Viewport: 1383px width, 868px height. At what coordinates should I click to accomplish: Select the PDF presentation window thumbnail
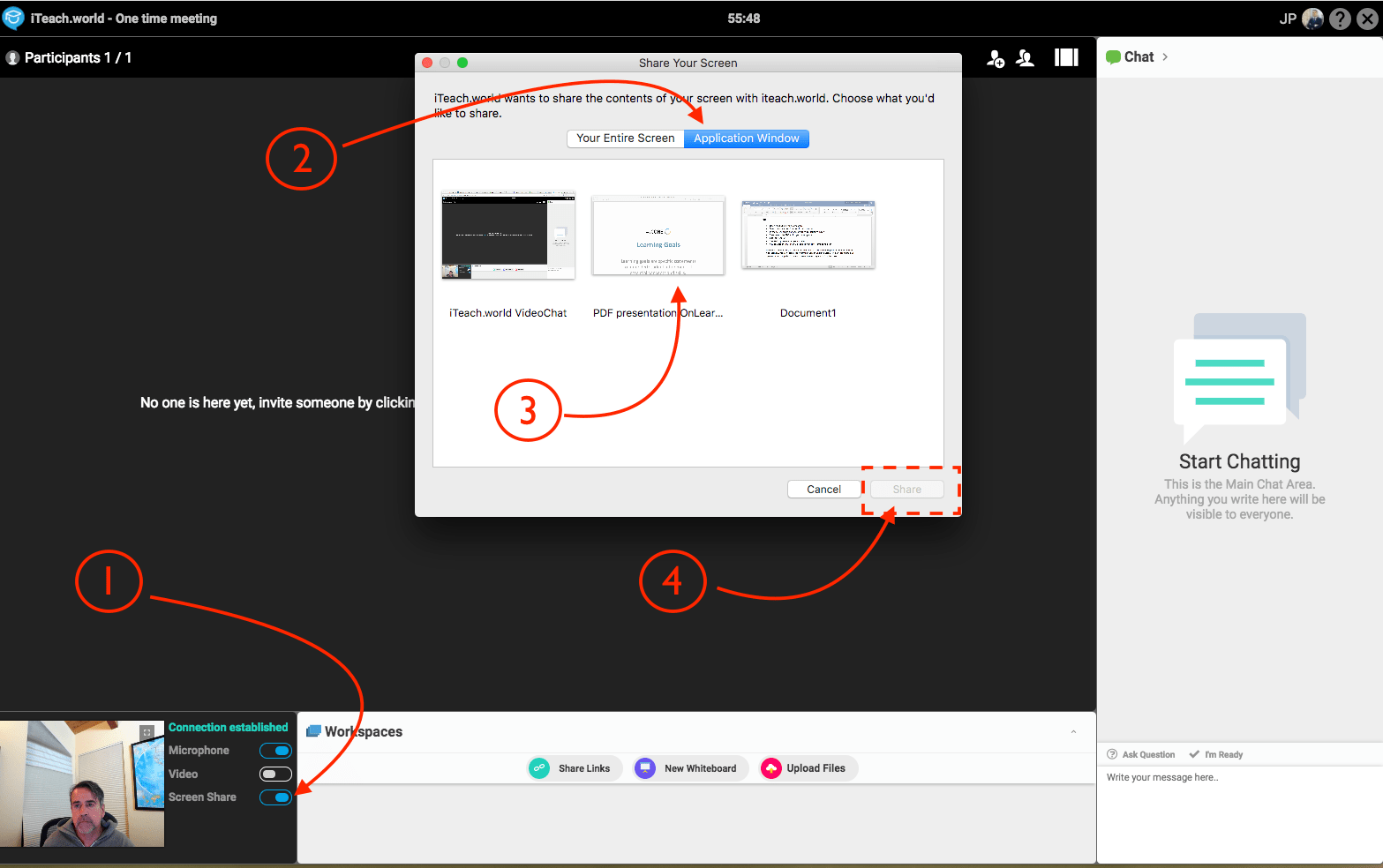(658, 236)
